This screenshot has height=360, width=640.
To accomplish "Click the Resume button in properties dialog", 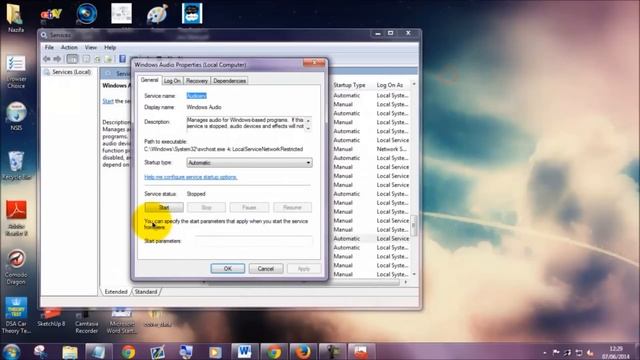I will click(x=292, y=207).
